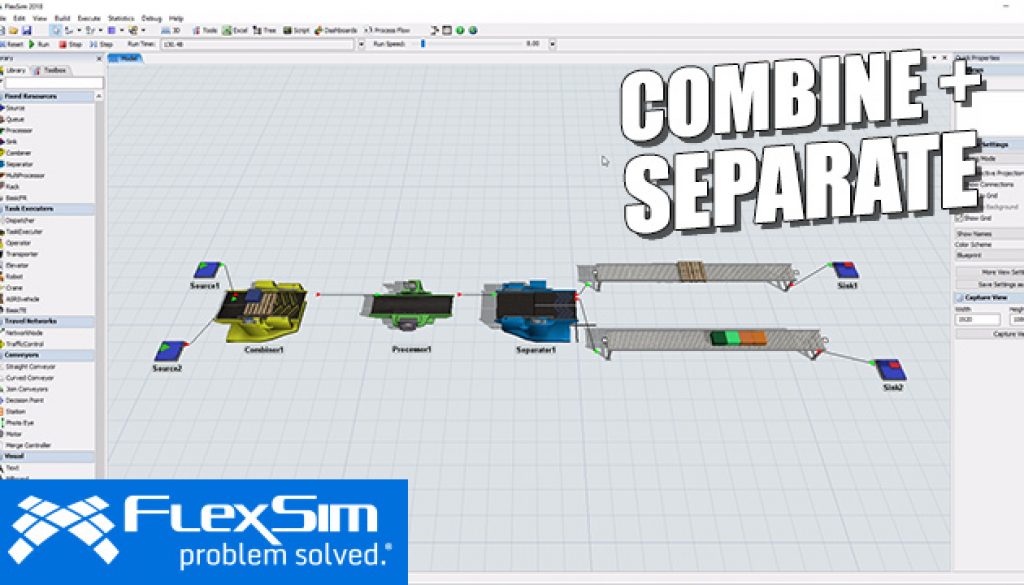Pick the Transporter from Task Executers

coord(22,253)
